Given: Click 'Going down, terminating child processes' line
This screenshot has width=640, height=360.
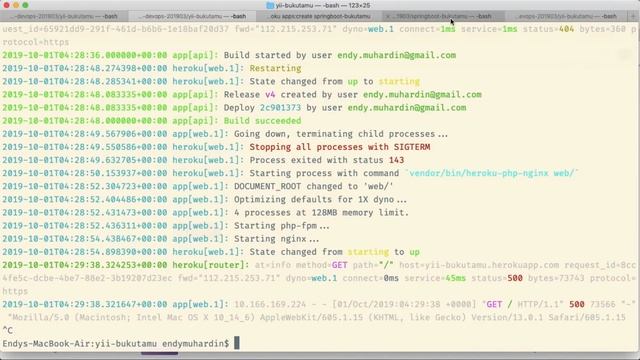Looking at the screenshot, I should (340, 134).
